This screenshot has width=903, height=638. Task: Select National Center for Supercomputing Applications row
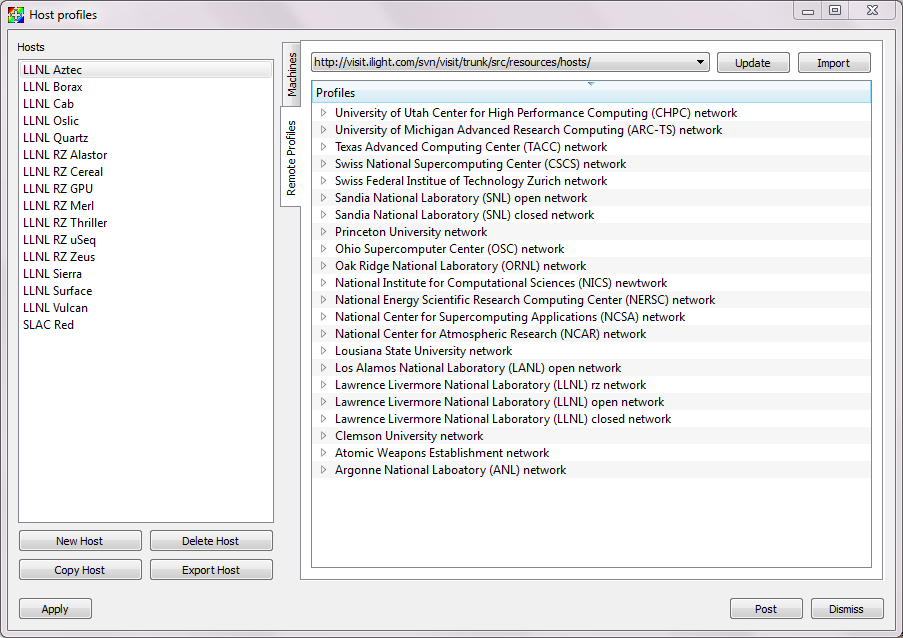click(x=591, y=317)
